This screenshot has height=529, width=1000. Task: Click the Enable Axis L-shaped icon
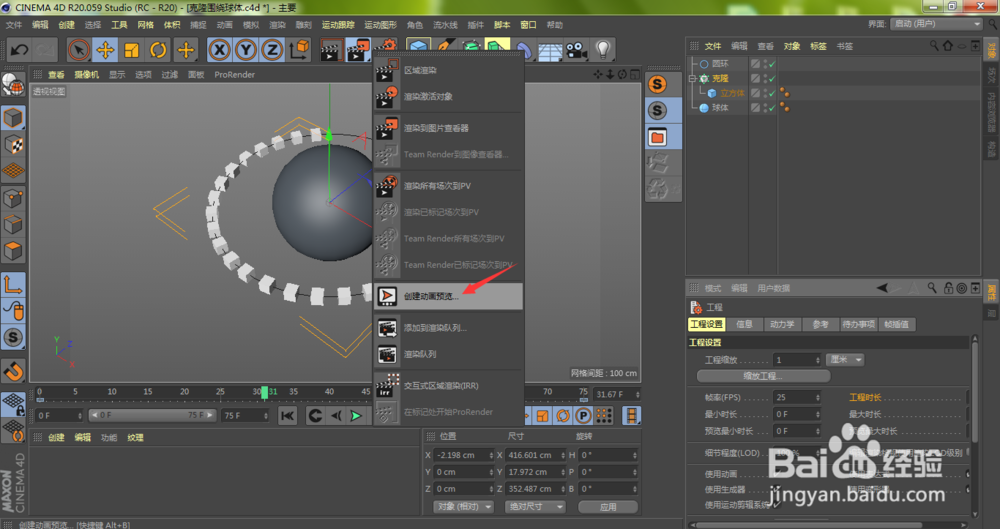click(x=13, y=285)
